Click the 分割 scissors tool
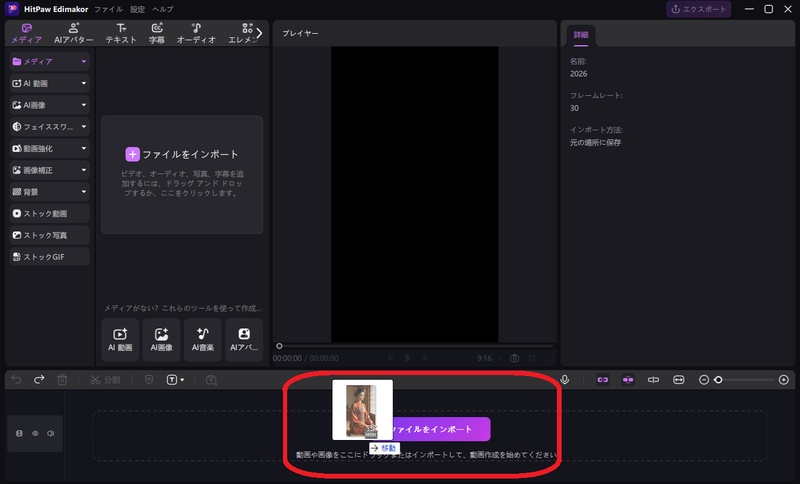The image size is (800, 484). 105,380
